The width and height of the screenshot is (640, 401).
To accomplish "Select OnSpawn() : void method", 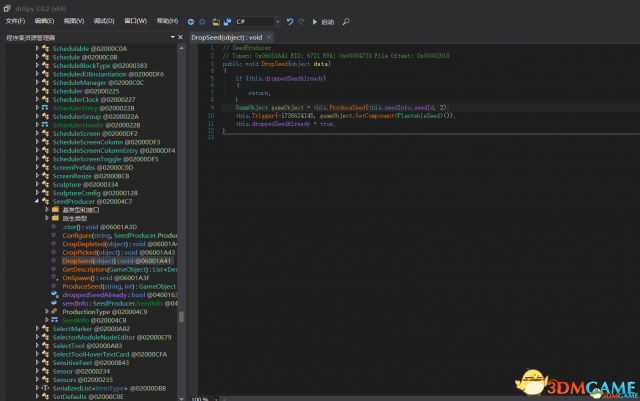I will [106, 278].
